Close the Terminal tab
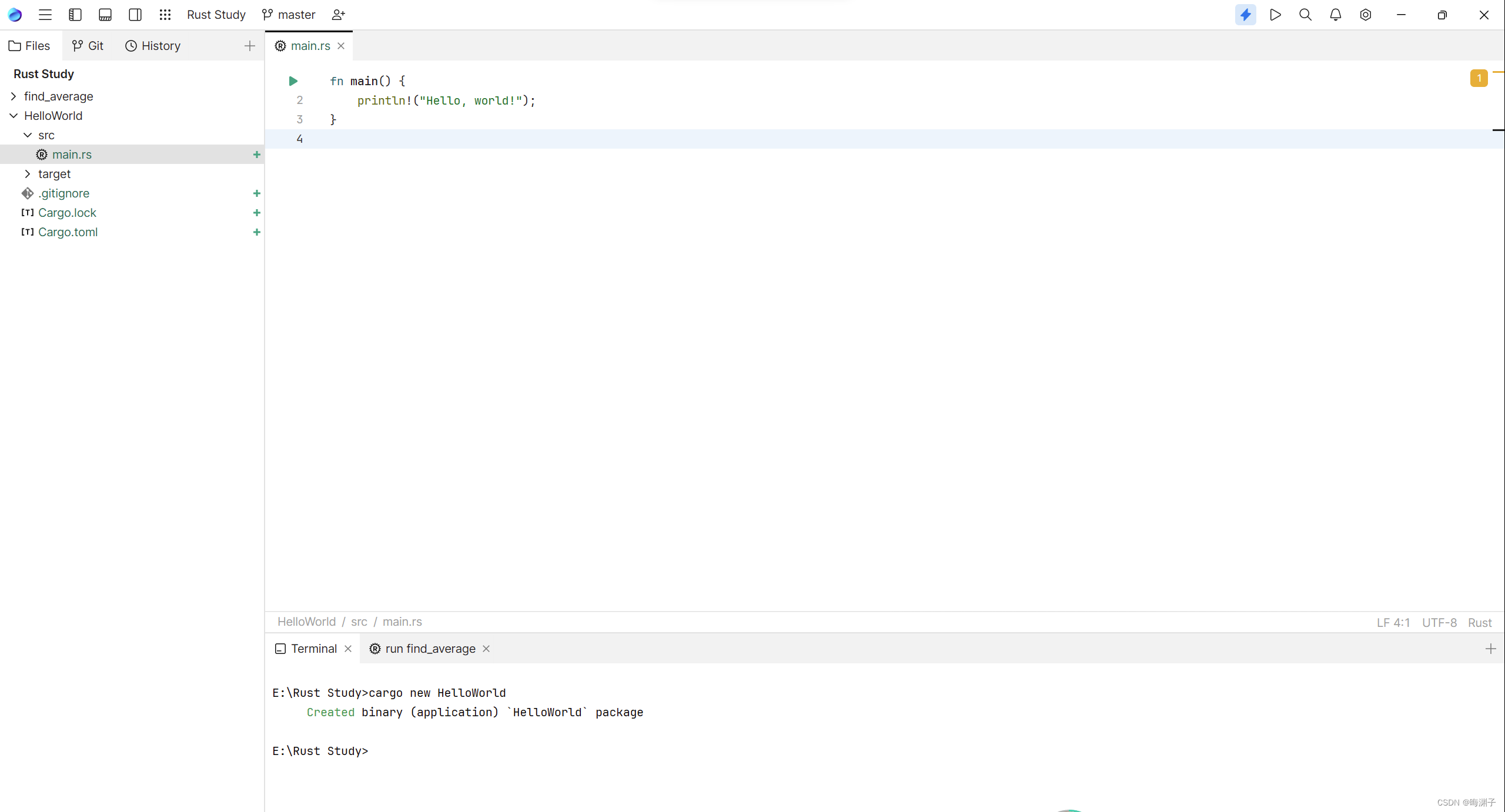The image size is (1505, 812). [x=348, y=649]
